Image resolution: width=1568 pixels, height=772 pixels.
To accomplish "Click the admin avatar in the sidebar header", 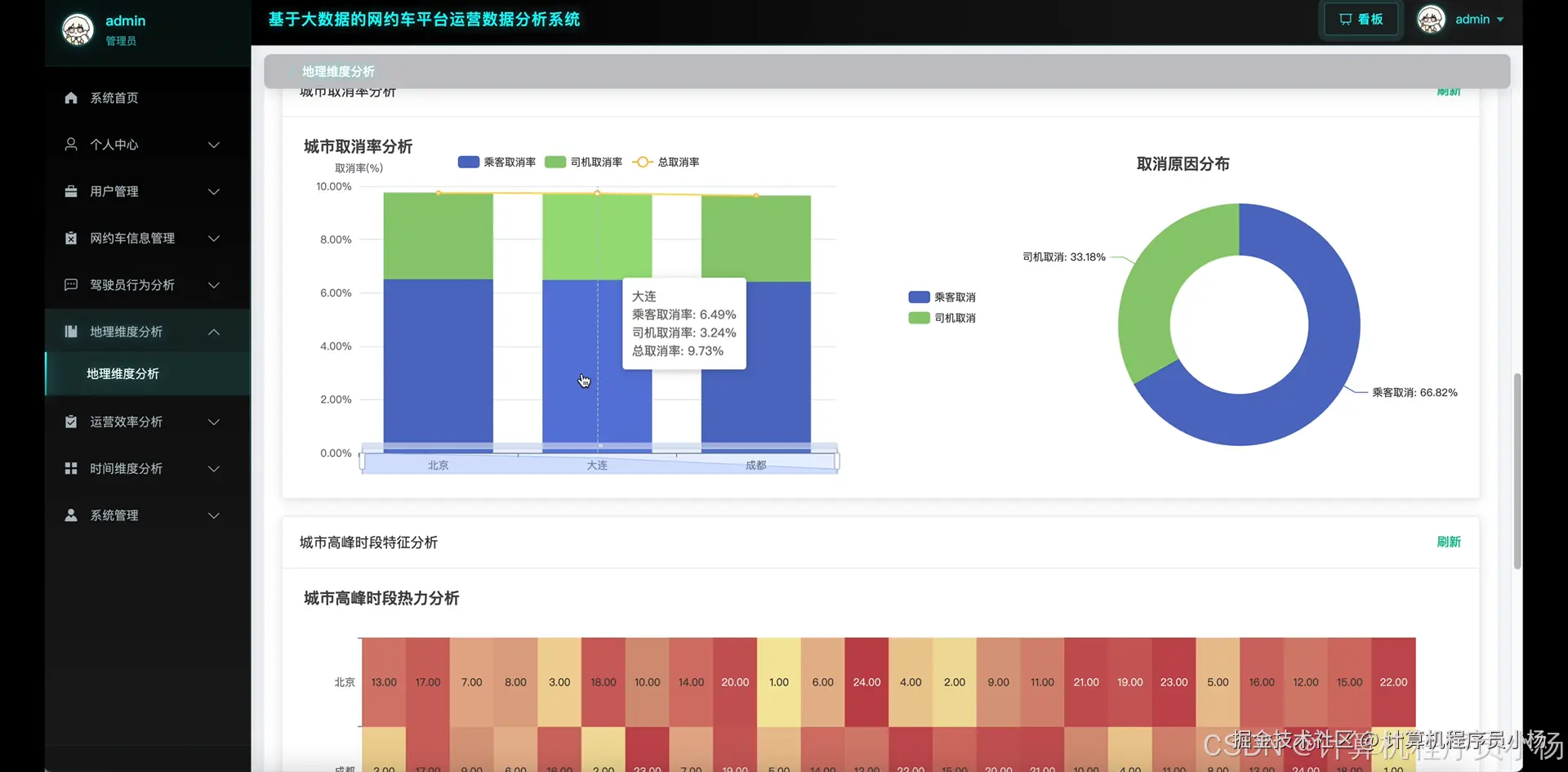I will [x=78, y=30].
